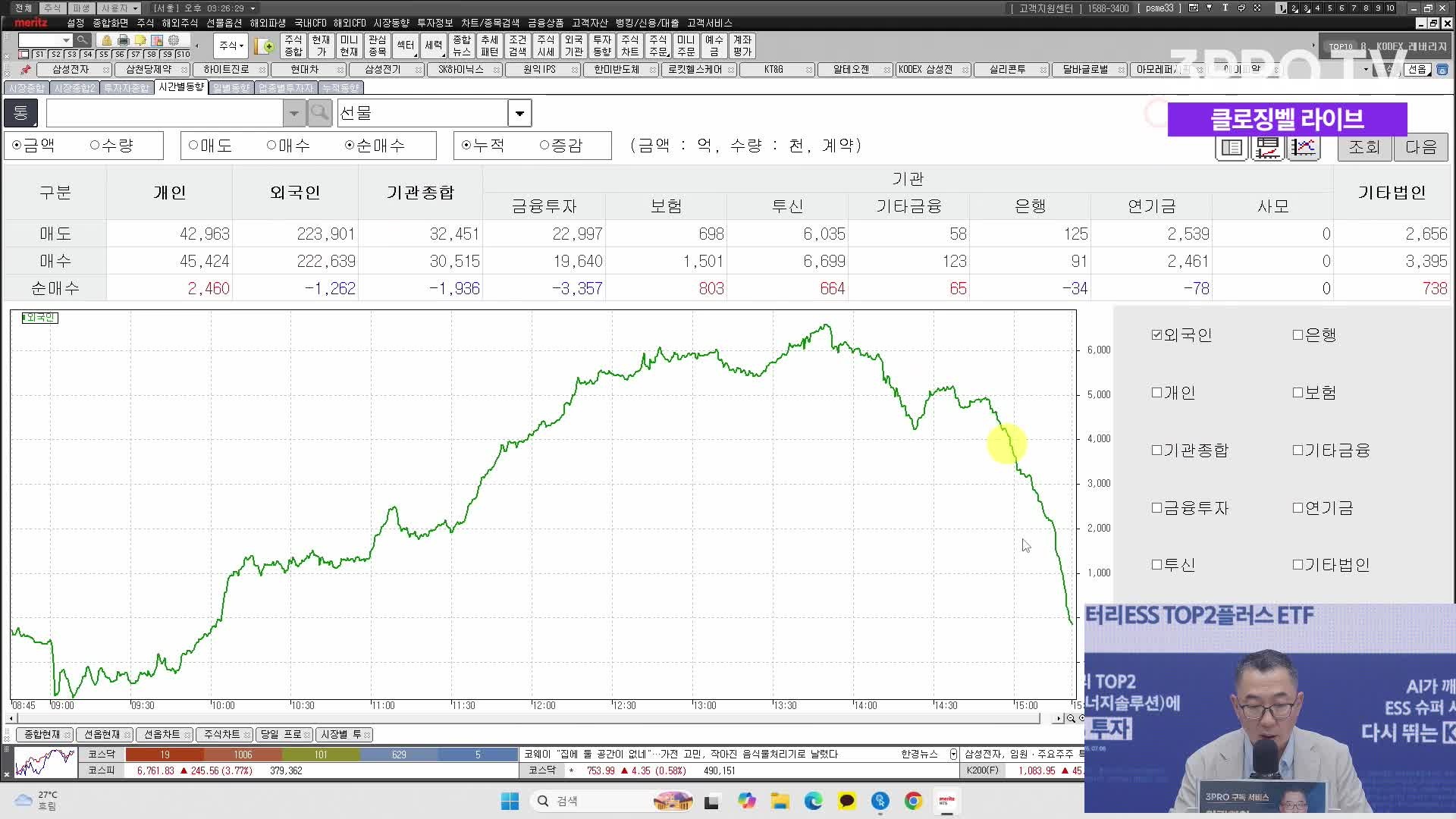Open the 선물옵션 menu

(x=224, y=23)
